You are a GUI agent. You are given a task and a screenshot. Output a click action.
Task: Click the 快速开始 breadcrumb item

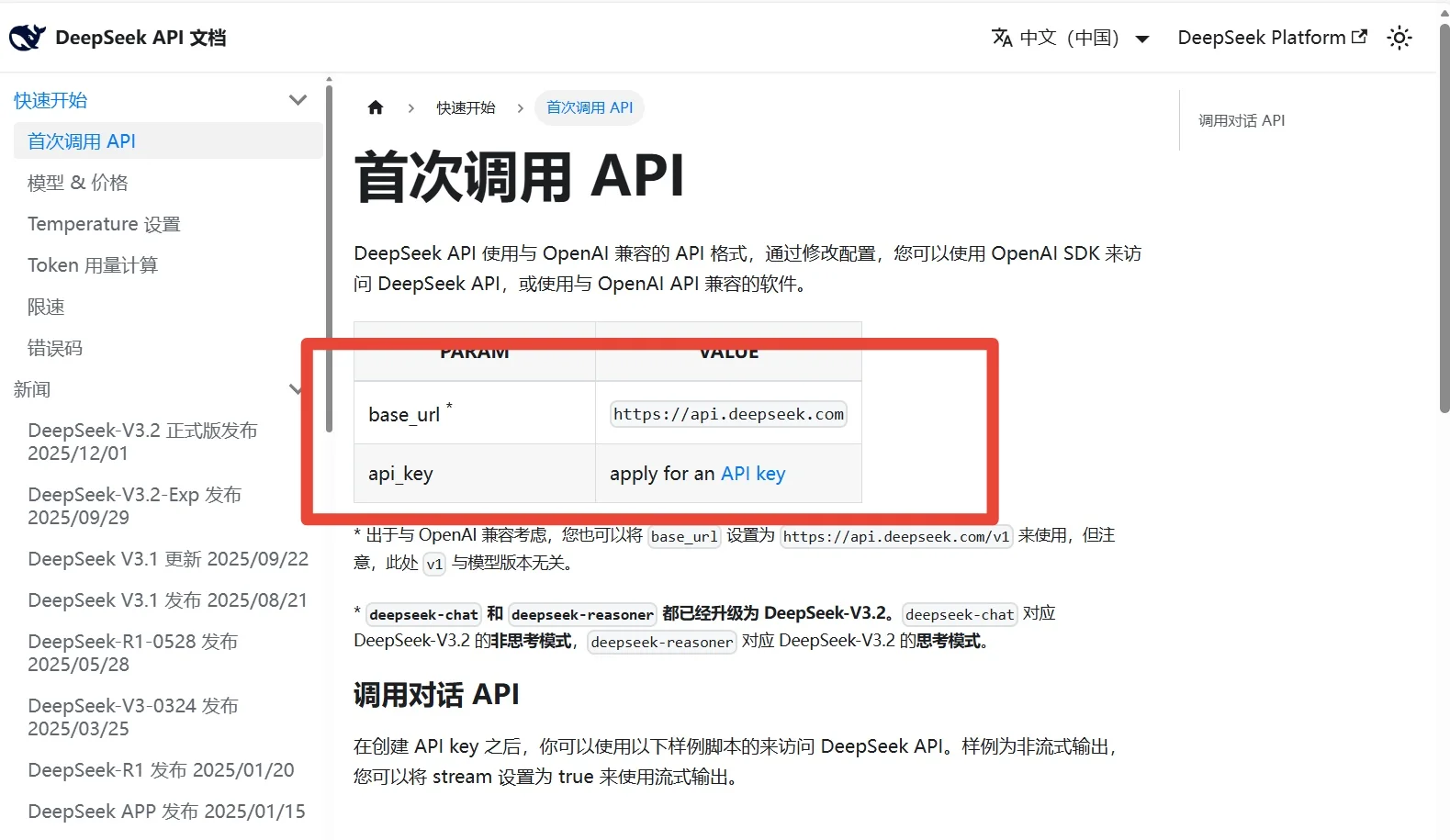466,107
